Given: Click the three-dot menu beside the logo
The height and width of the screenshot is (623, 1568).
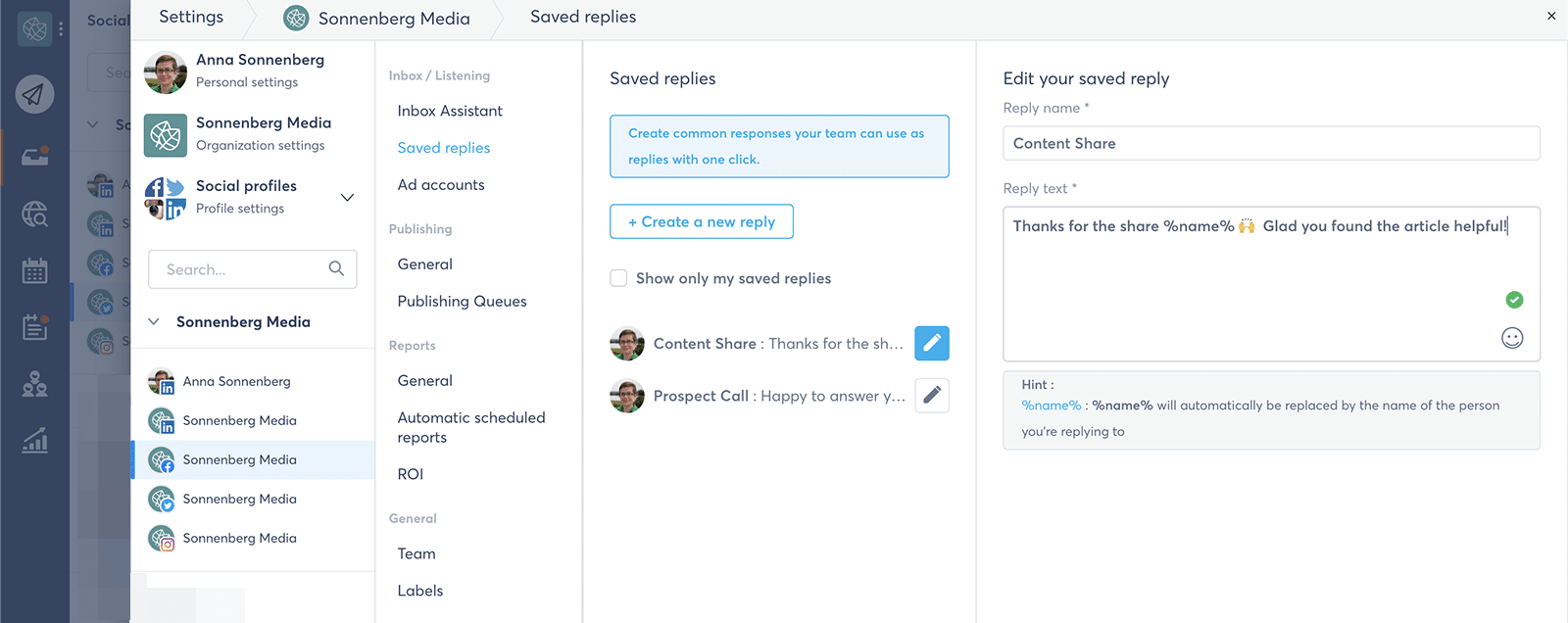Looking at the screenshot, I should (61, 29).
